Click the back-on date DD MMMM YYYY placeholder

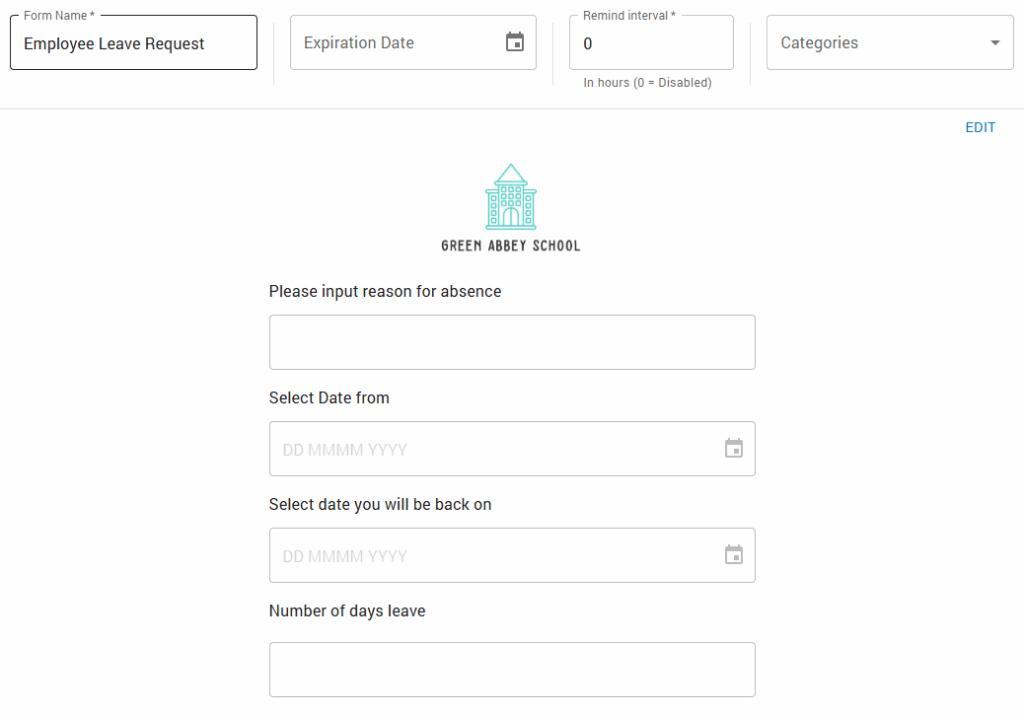tap(345, 556)
